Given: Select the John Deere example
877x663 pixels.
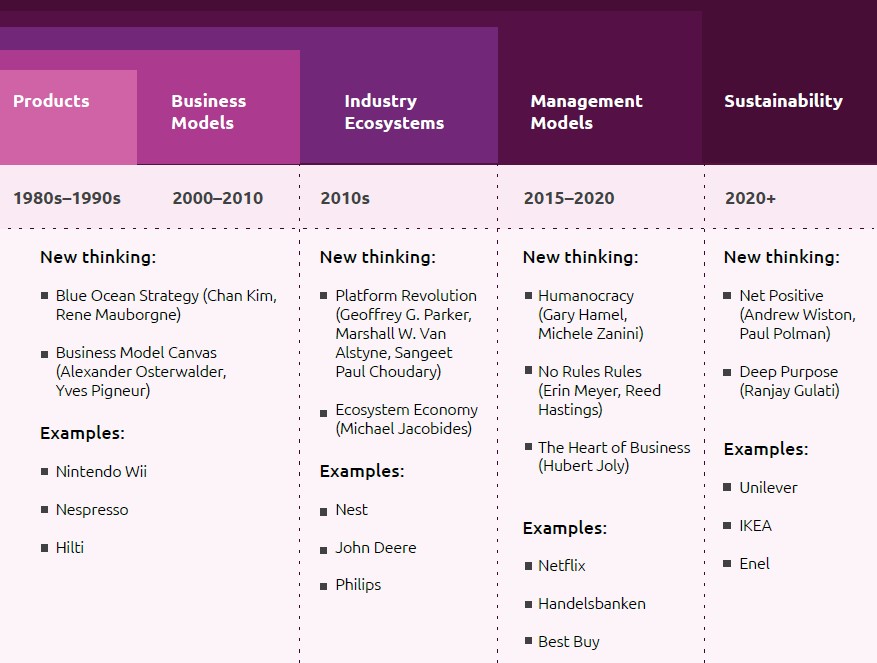Looking at the screenshot, I should (376, 547).
